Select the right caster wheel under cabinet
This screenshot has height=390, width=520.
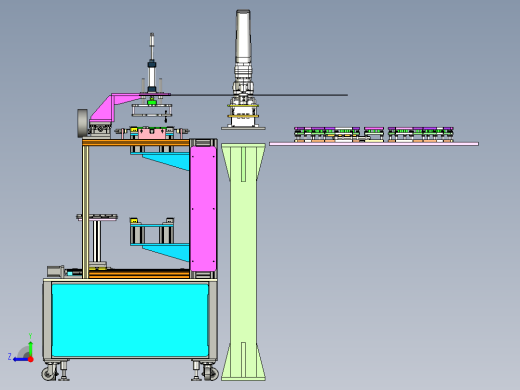click(211, 373)
